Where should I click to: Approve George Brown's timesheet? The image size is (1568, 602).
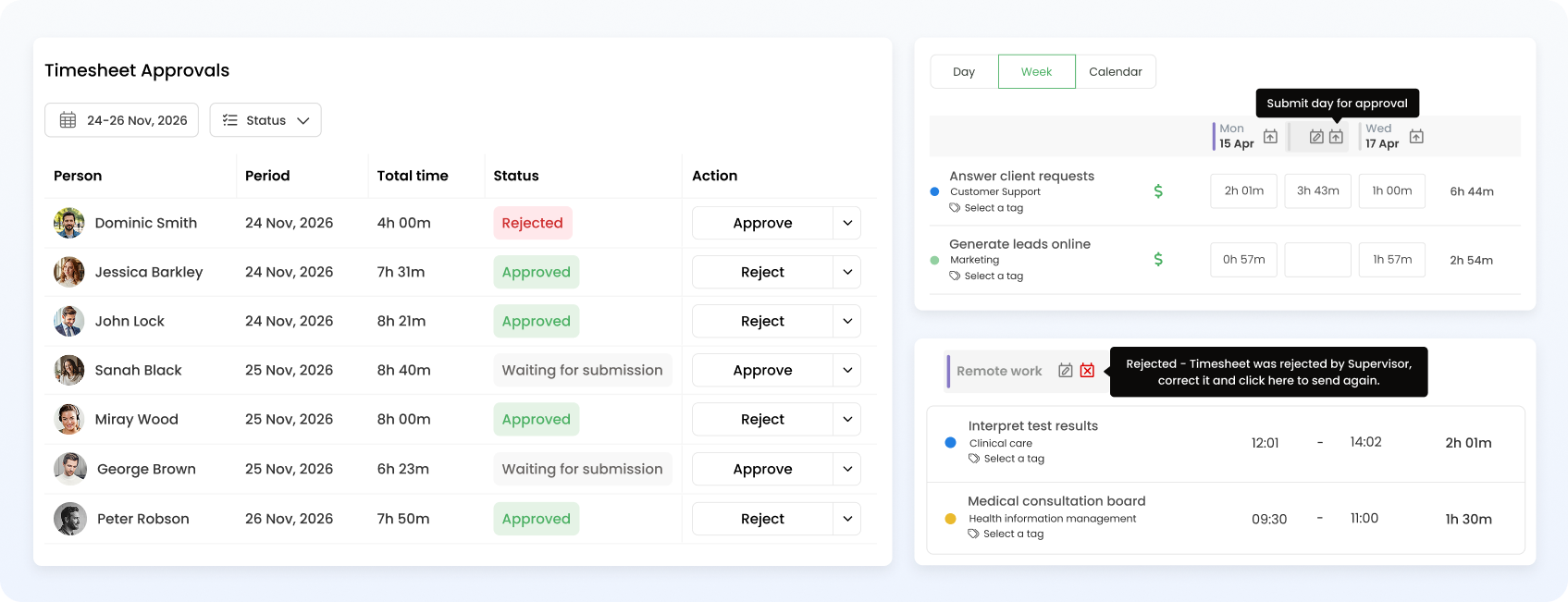pyautogui.click(x=762, y=469)
